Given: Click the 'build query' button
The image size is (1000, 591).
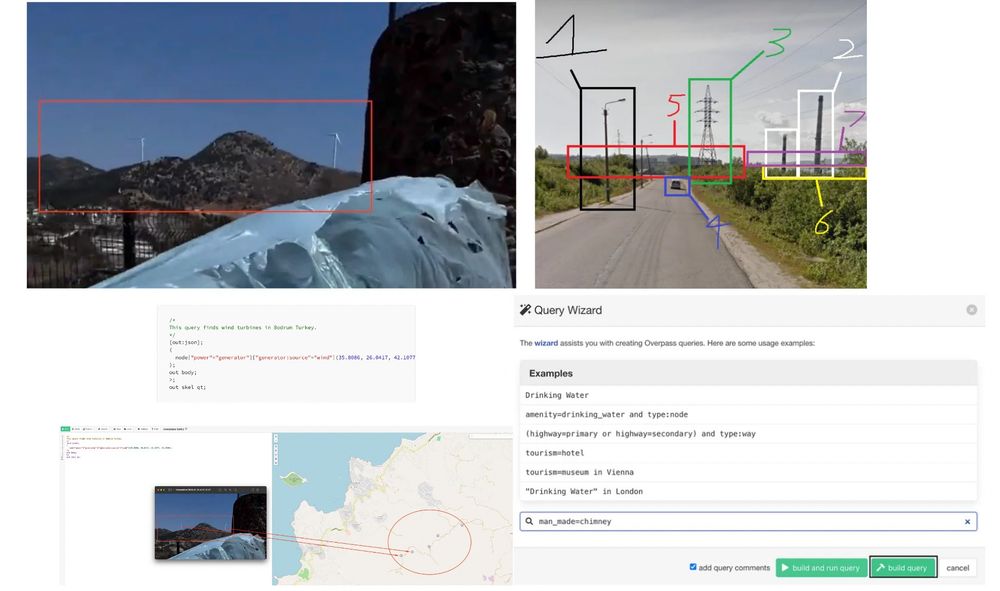Looking at the screenshot, I should [902, 567].
